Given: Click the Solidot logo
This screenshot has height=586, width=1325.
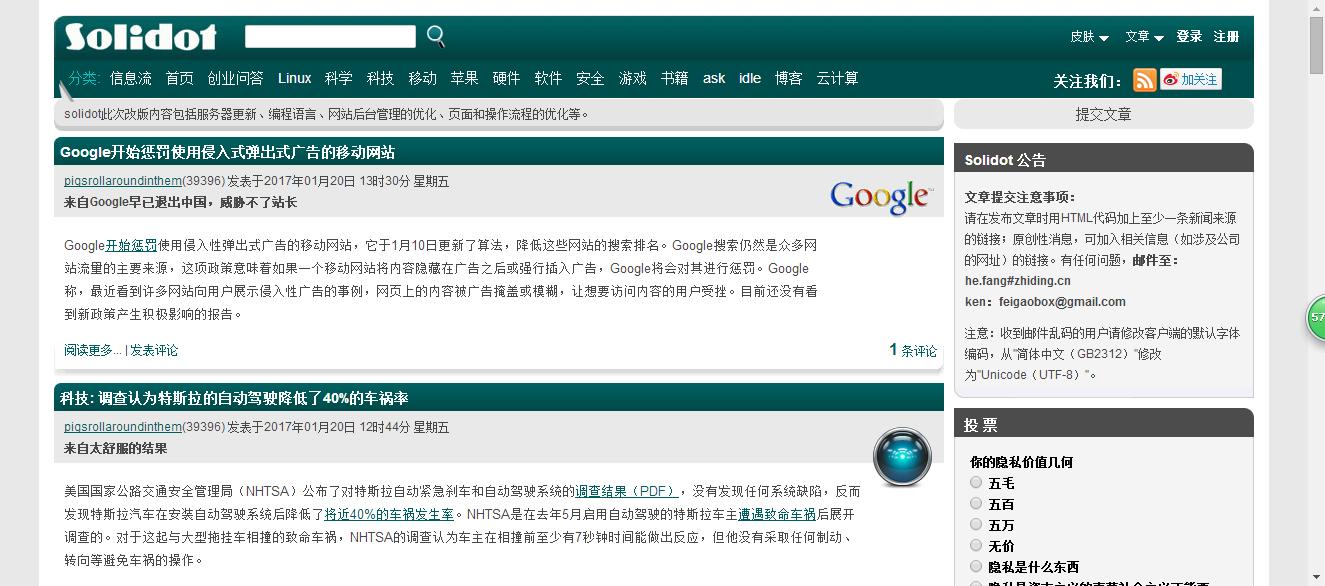Looking at the screenshot, I should [x=140, y=35].
